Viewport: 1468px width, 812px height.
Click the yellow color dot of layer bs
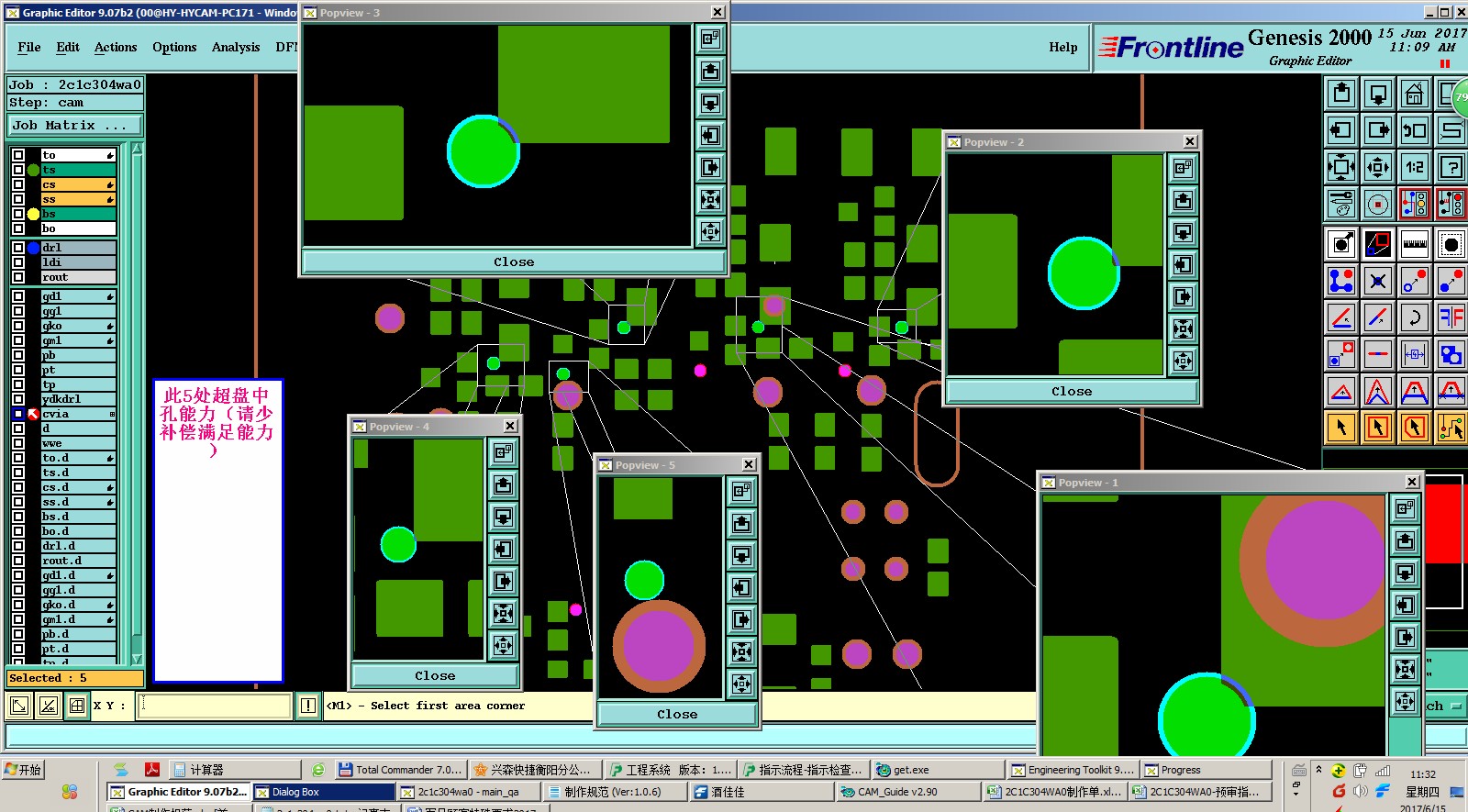[33, 214]
